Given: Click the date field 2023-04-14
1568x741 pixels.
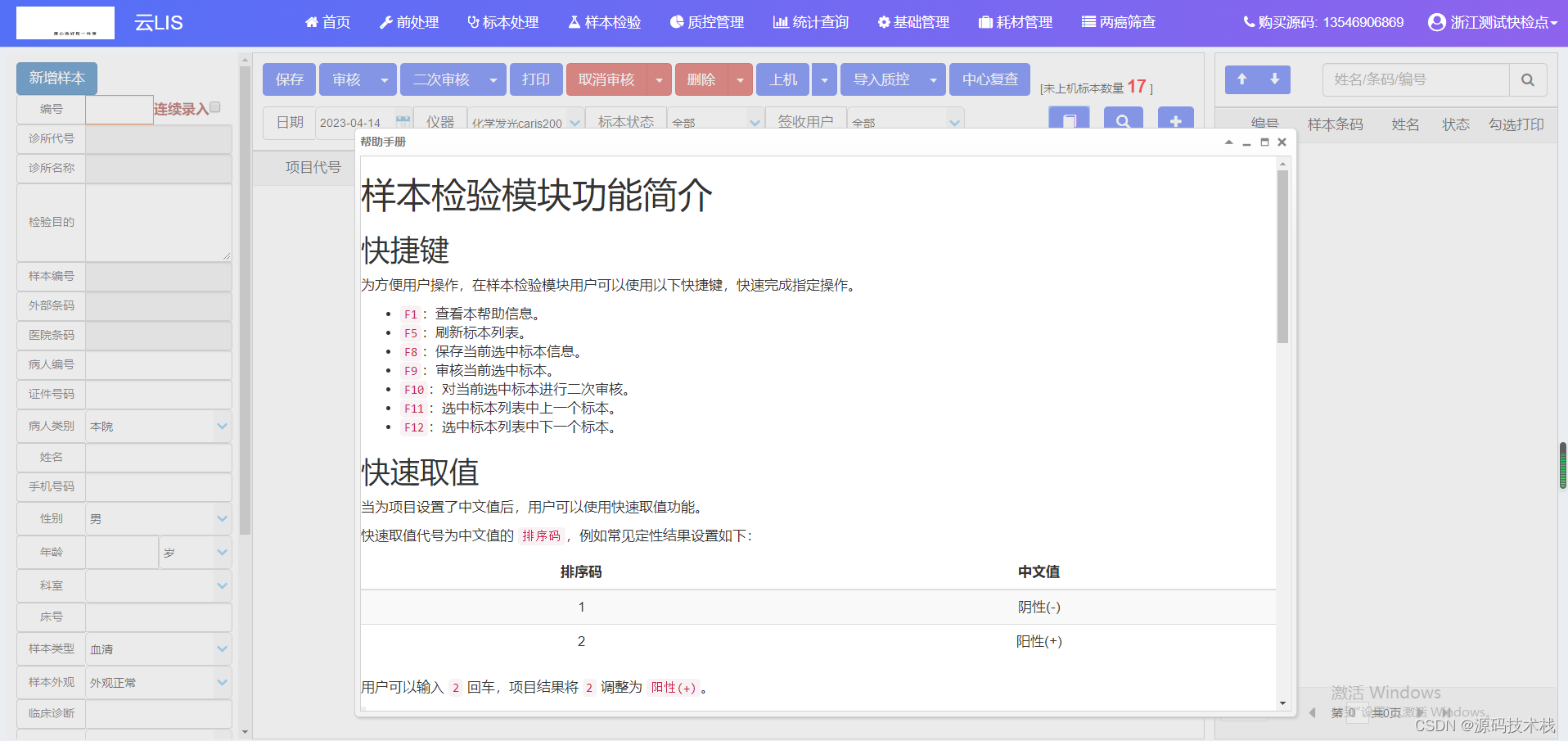Looking at the screenshot, I should (356, 123).
